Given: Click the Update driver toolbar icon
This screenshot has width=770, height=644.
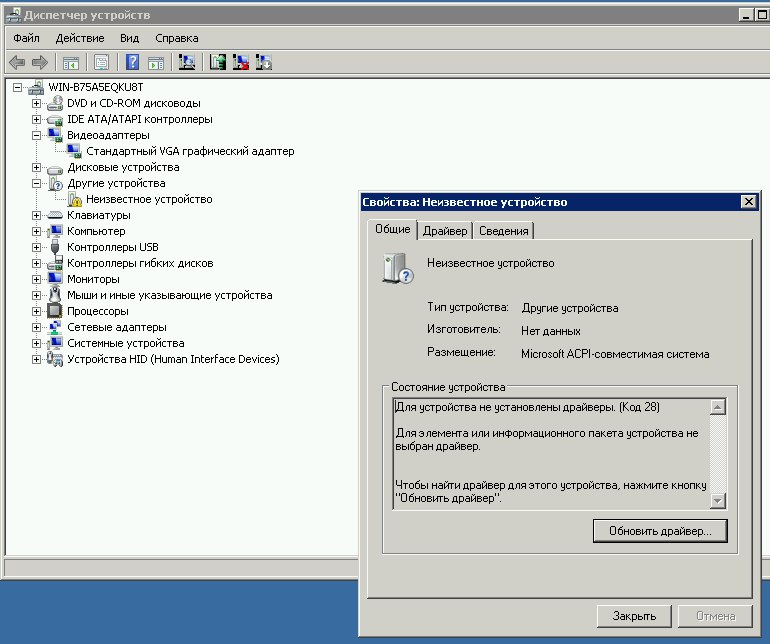Looking at the screenshot, I should 218,62.
